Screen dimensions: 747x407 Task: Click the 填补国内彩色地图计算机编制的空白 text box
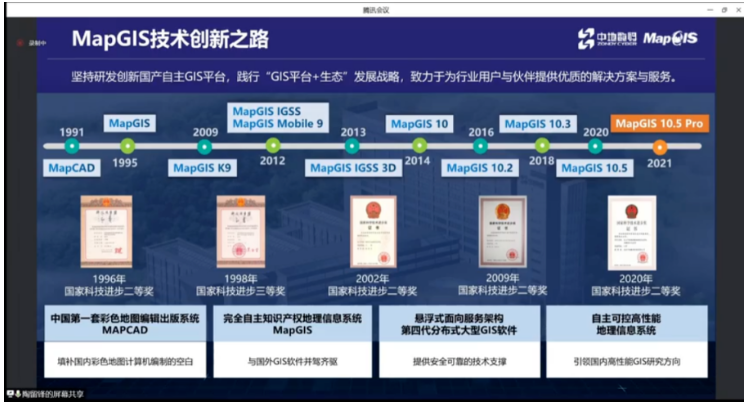click(125, 361)
